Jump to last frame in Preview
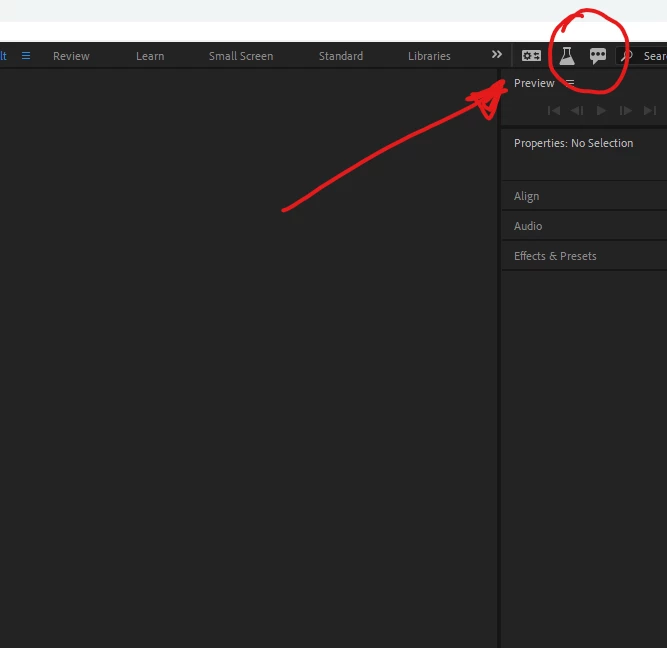The image size is (667, 648). pos(650,111)
